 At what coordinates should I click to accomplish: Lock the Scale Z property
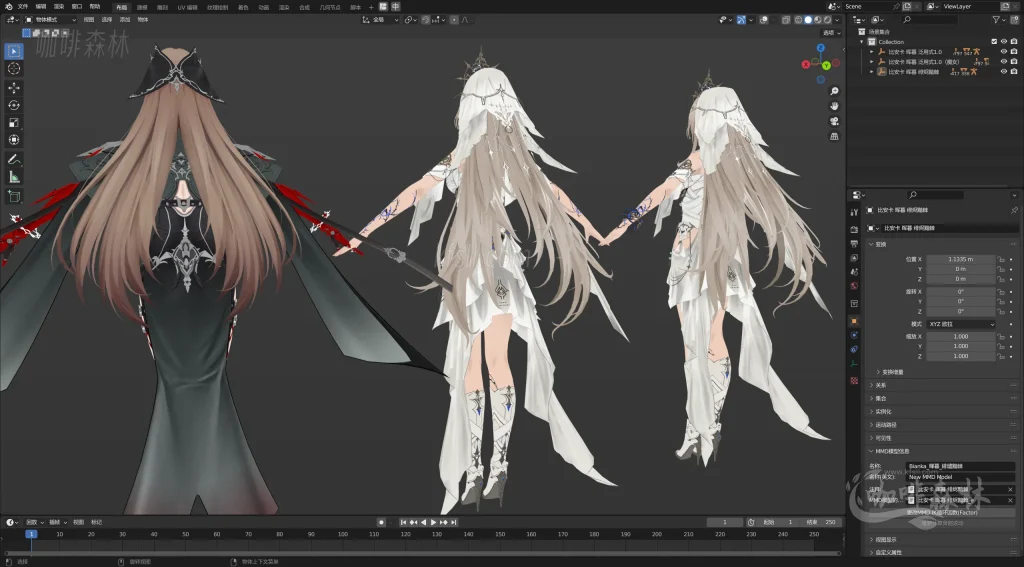[1000, 356]
